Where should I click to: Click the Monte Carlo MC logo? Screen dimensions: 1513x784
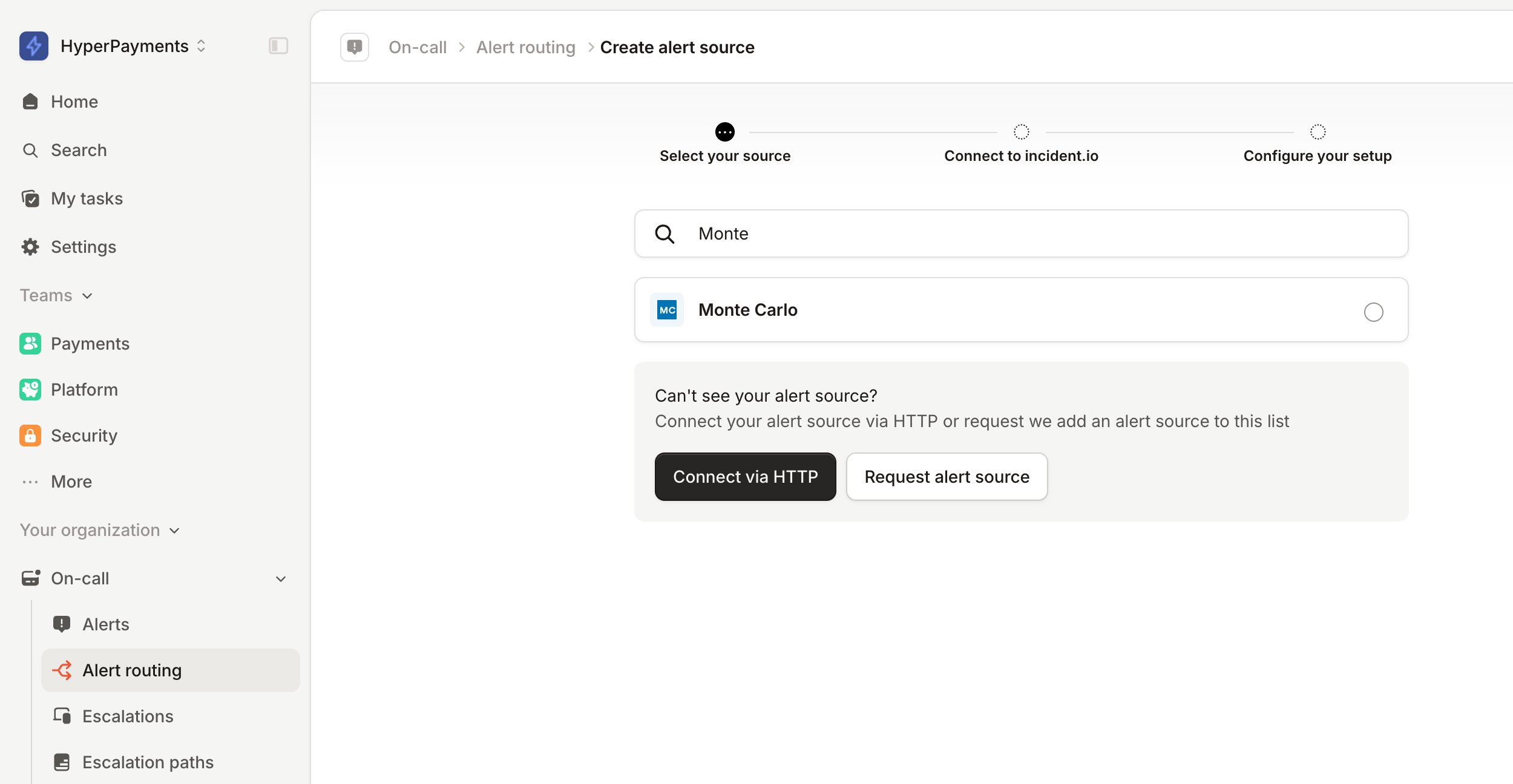coord(667,310)
